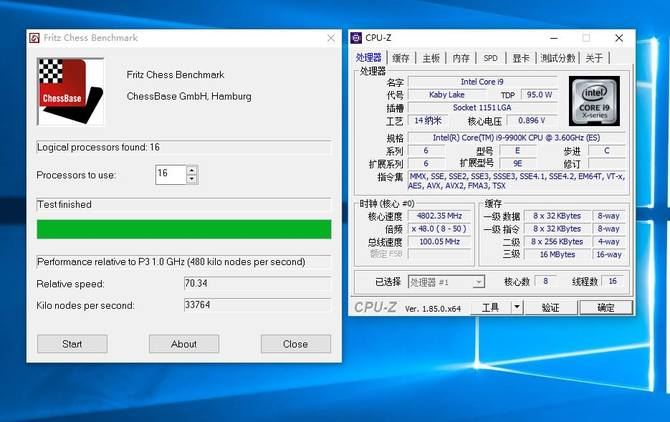The height and width of the screenshot is (422, 670).
Task: Open the 显卡 tab in CPU-Z
Action: click(x=520, y=58)
